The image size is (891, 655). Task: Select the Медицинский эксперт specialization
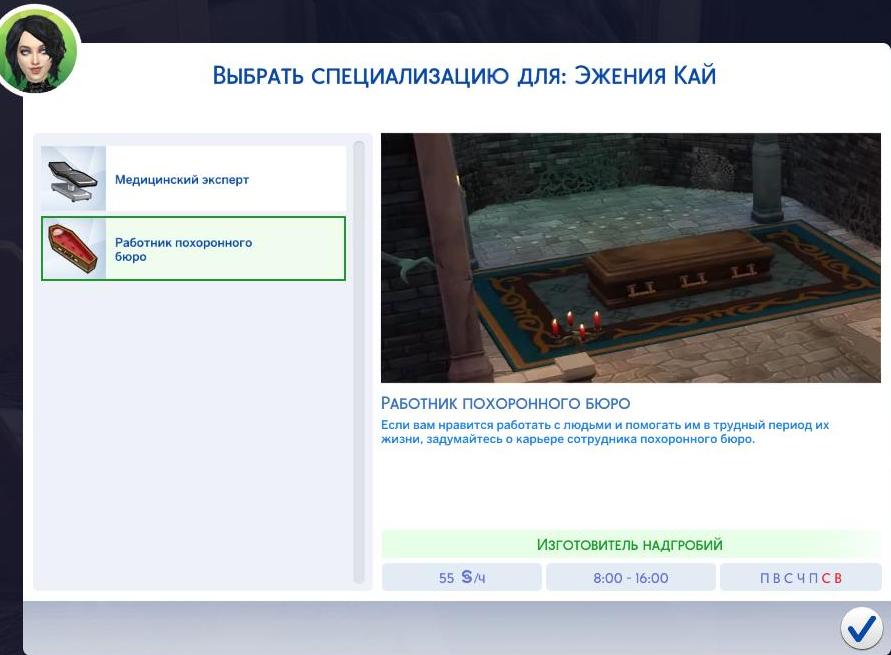193,178
